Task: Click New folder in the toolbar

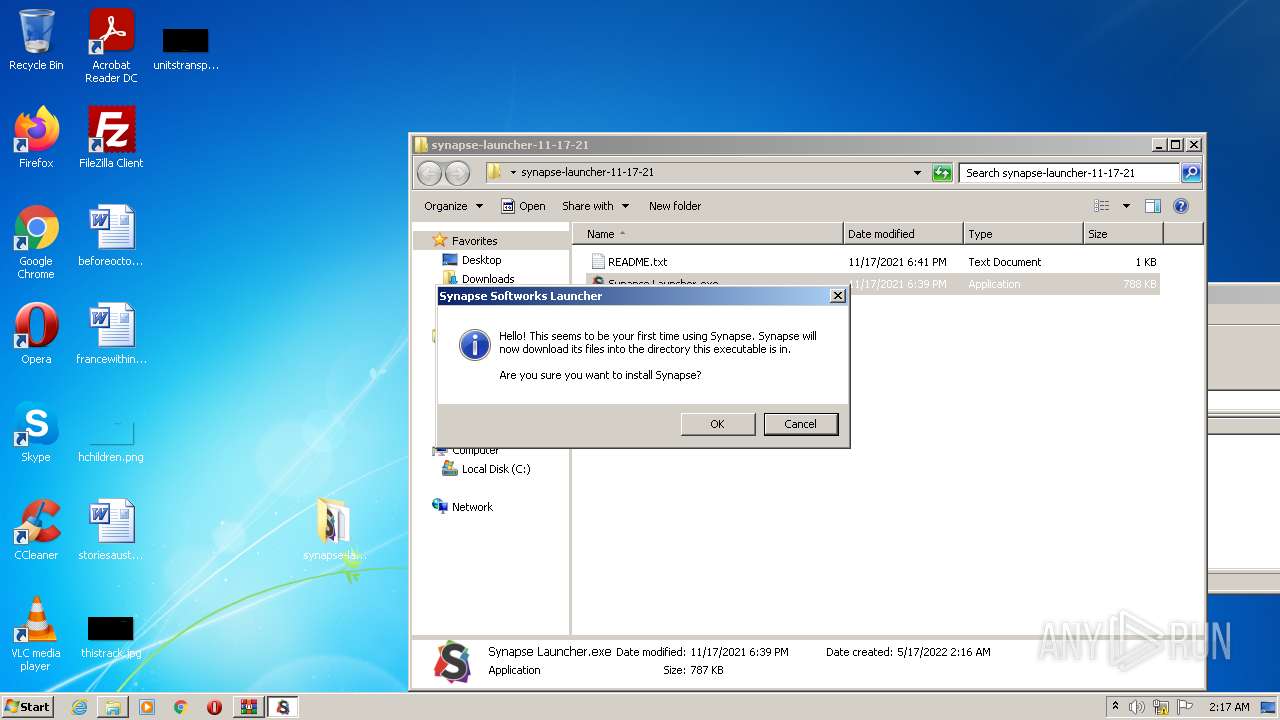Action: click(x=675, y=206)
